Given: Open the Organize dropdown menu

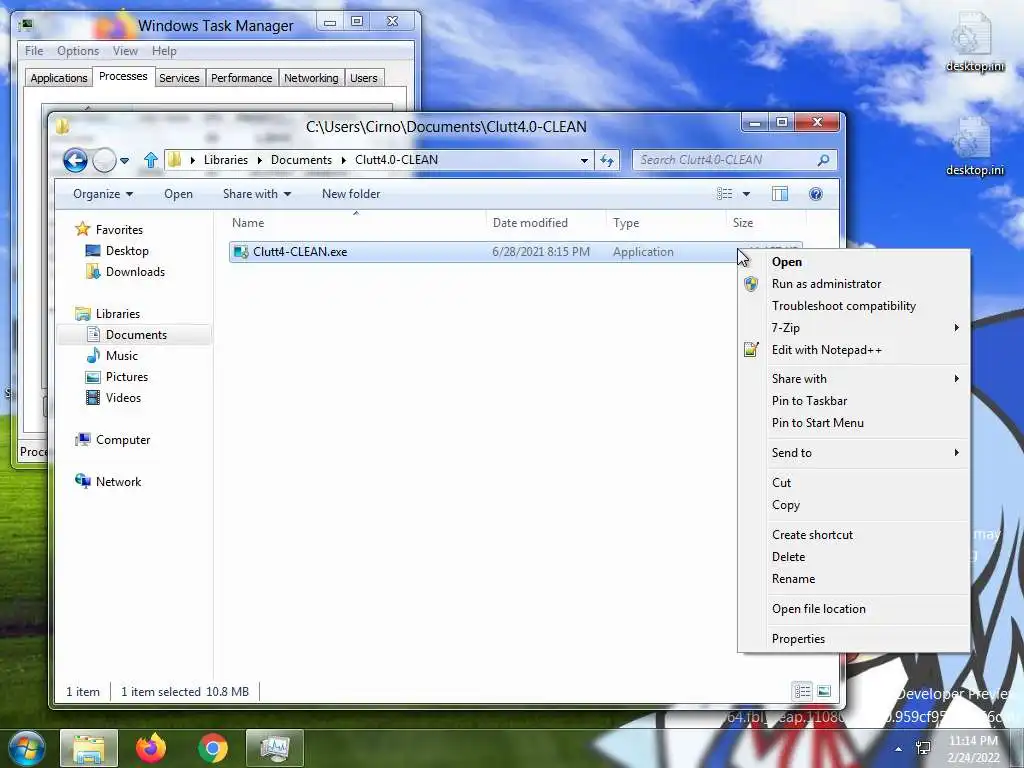Looking at the screenshot, I should 103,194.
